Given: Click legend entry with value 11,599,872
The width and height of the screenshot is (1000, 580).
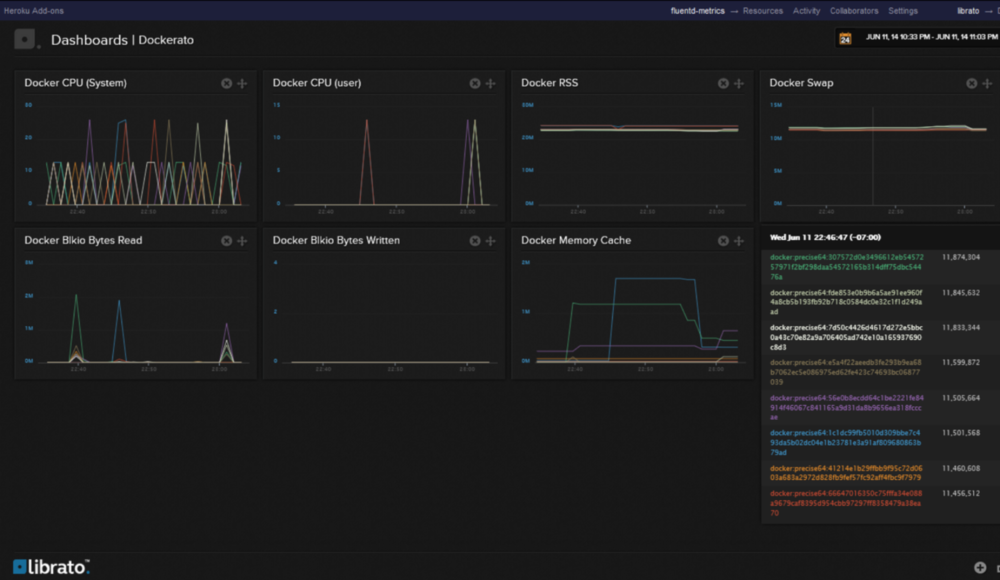Looking at the screenshot, I should (880, 372).
